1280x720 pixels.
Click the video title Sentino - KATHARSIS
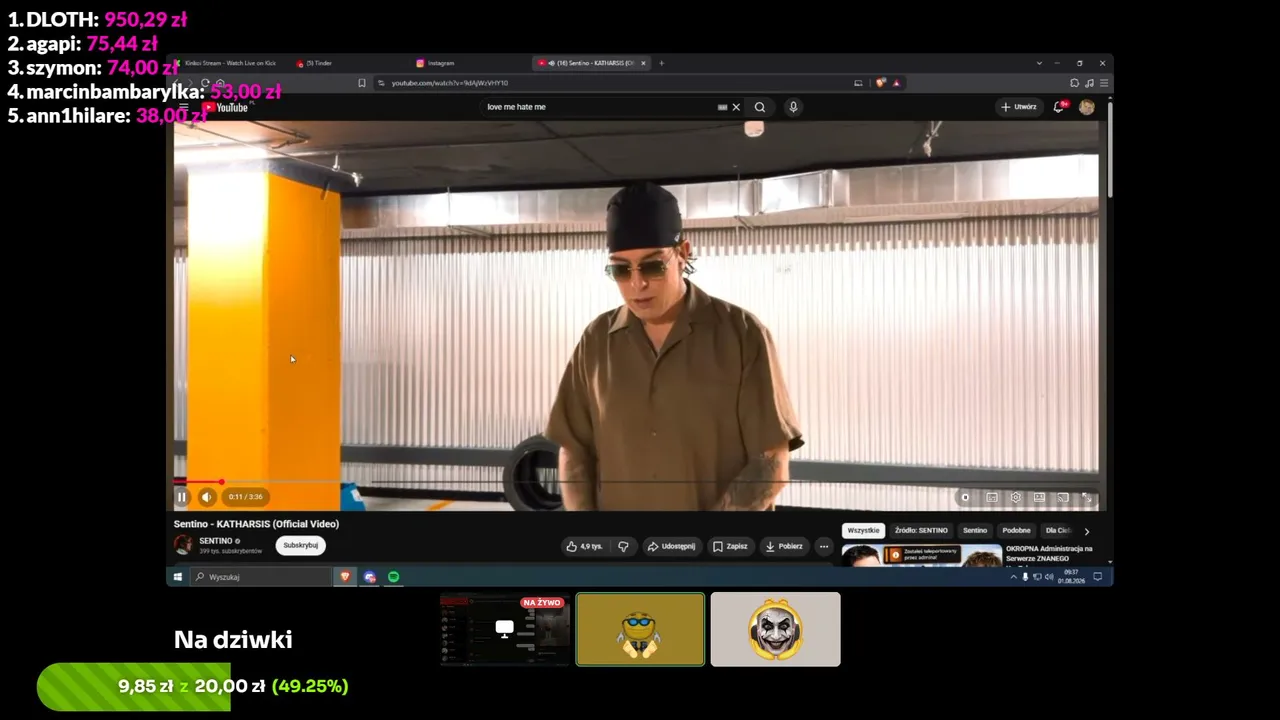256,524
